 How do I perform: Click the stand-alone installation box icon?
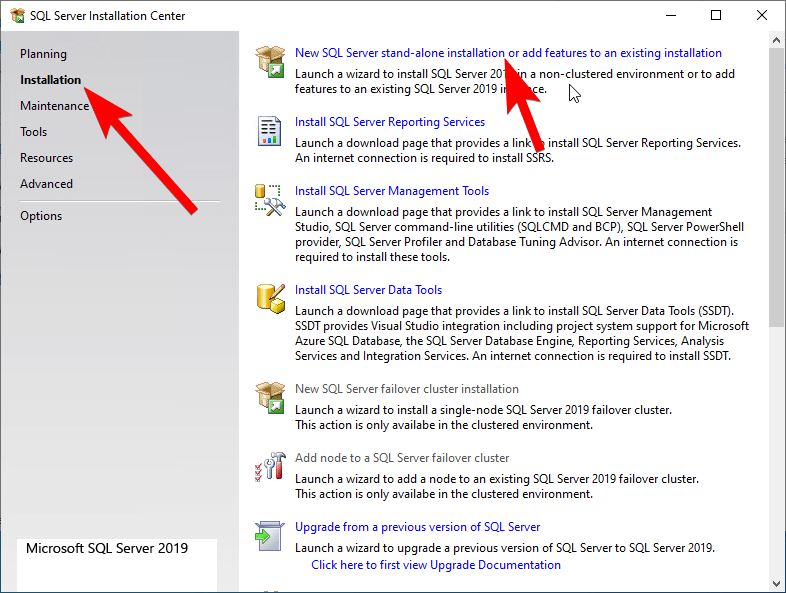pos(270,62)
